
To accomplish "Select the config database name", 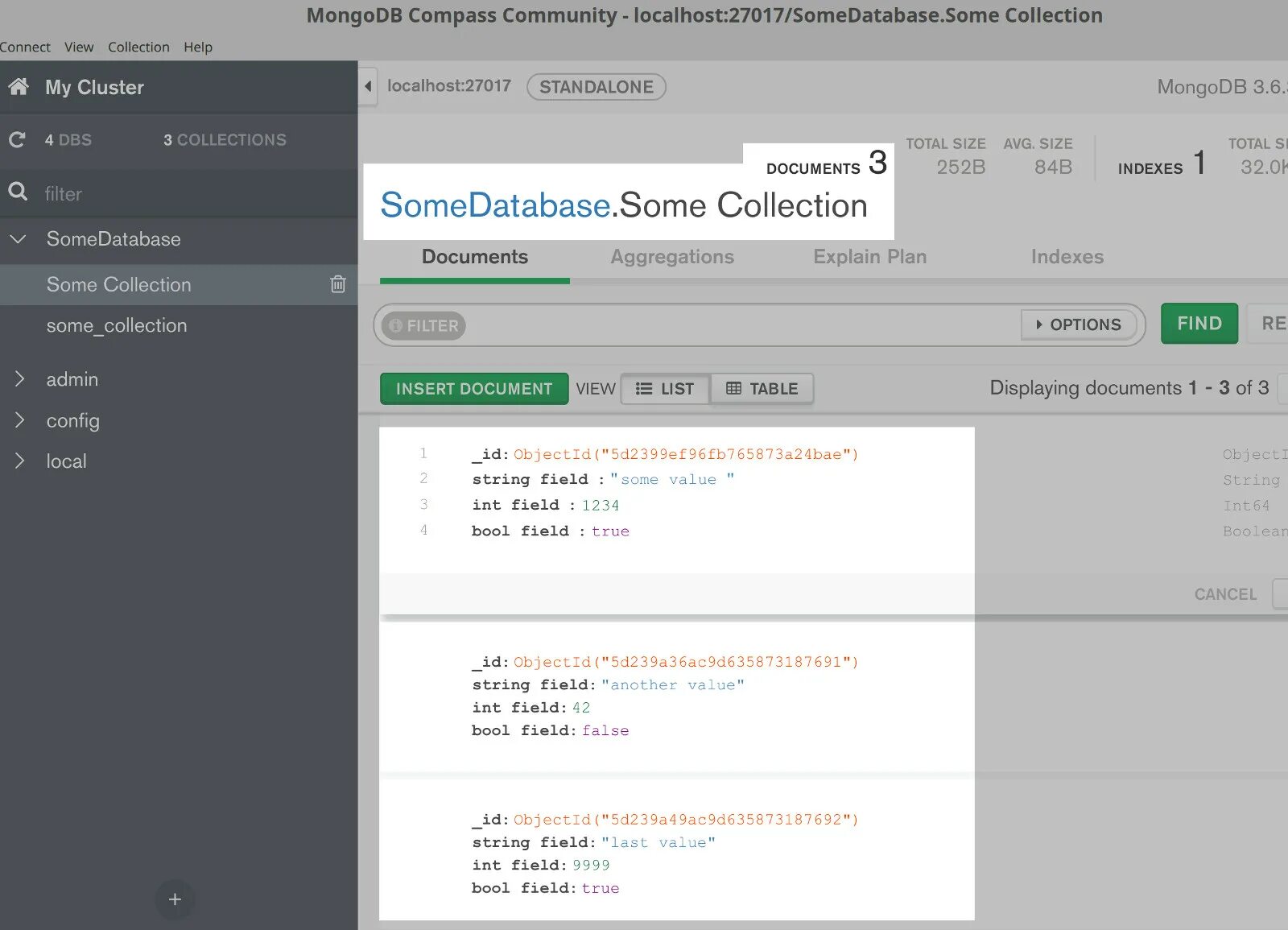I will [x=73, y=420].
